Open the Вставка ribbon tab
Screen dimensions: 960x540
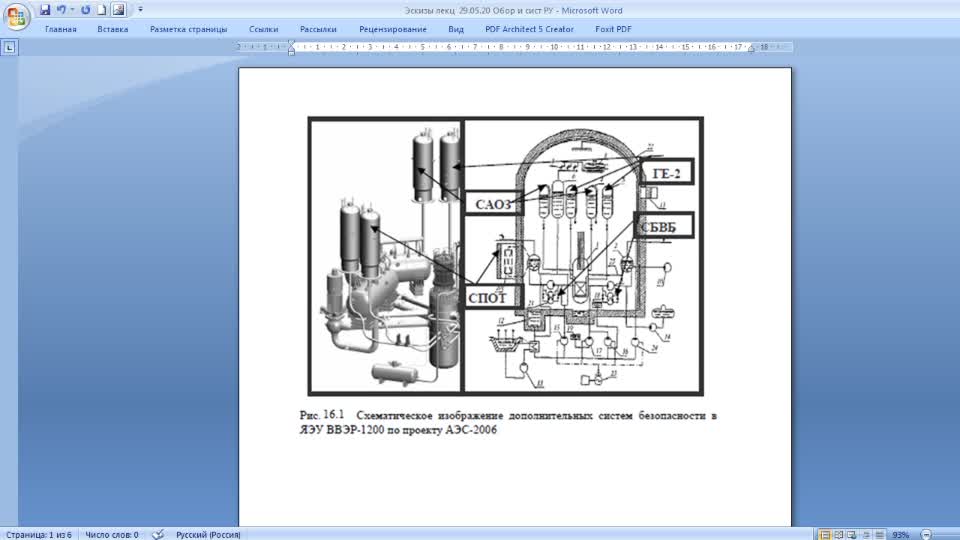[x=113, y=29]
